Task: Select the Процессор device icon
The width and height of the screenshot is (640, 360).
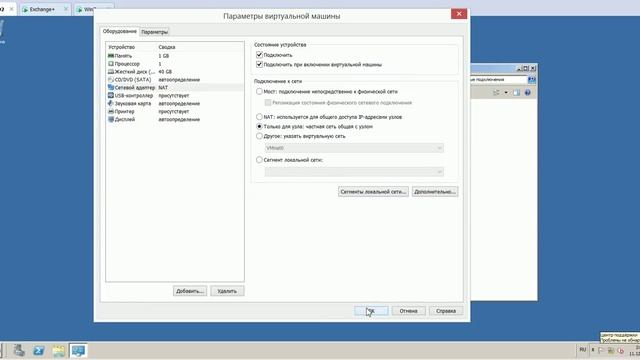Action: pyautogui.click(x=111, y=64)
